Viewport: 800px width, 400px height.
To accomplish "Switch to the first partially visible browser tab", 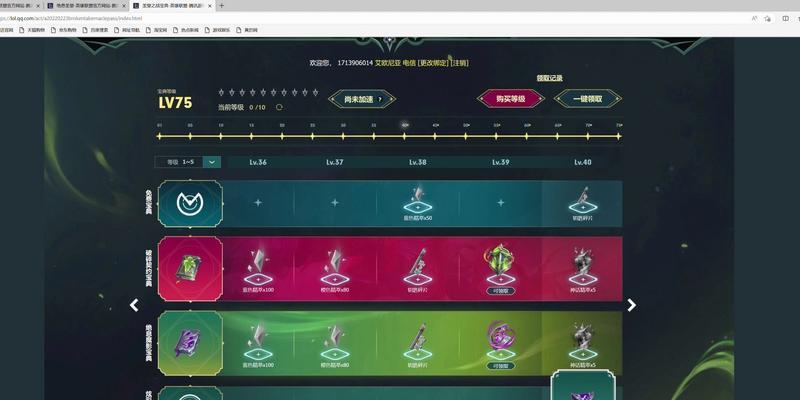I will [20, 6].
